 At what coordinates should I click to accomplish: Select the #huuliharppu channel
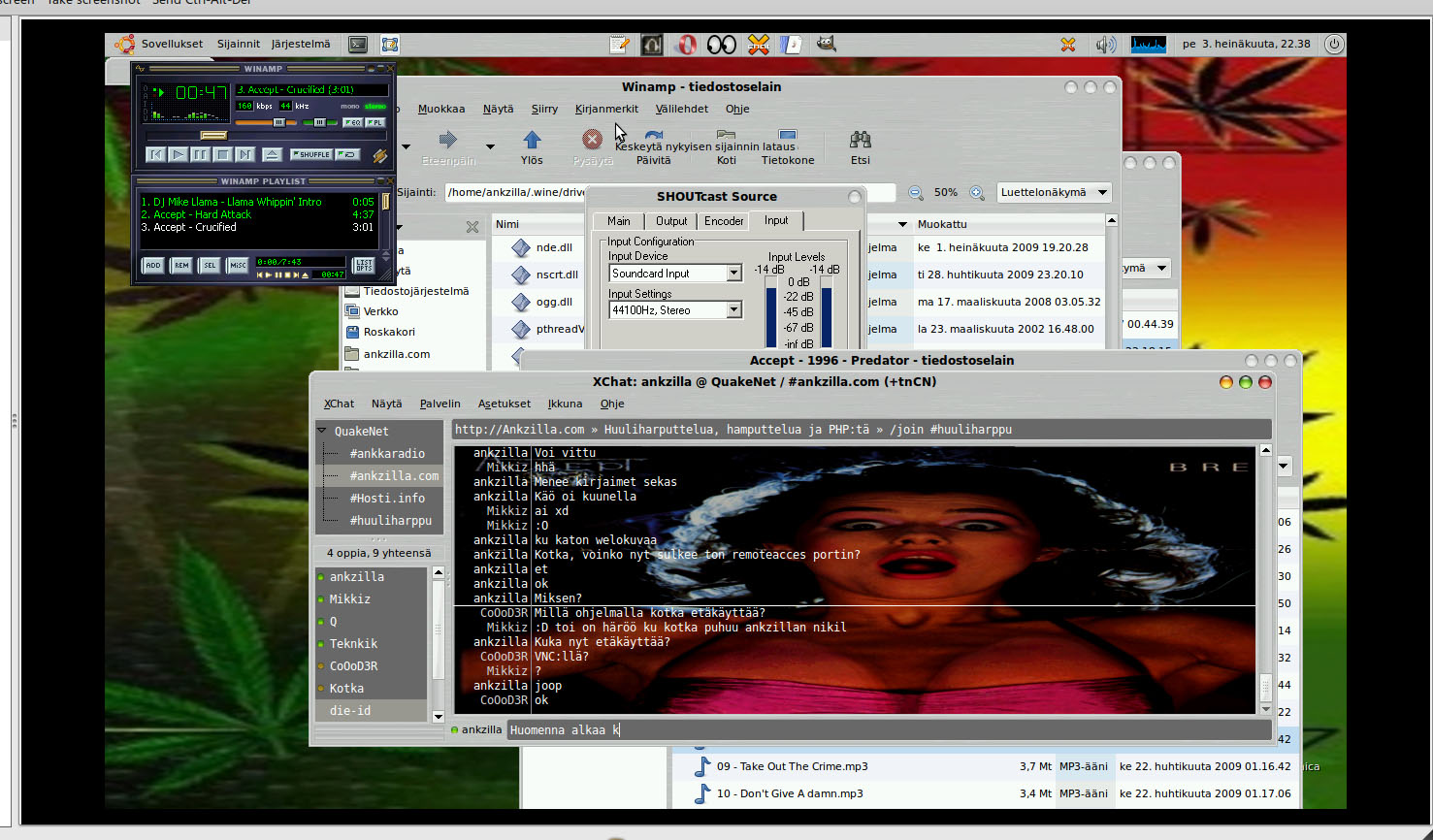(390, 521)
